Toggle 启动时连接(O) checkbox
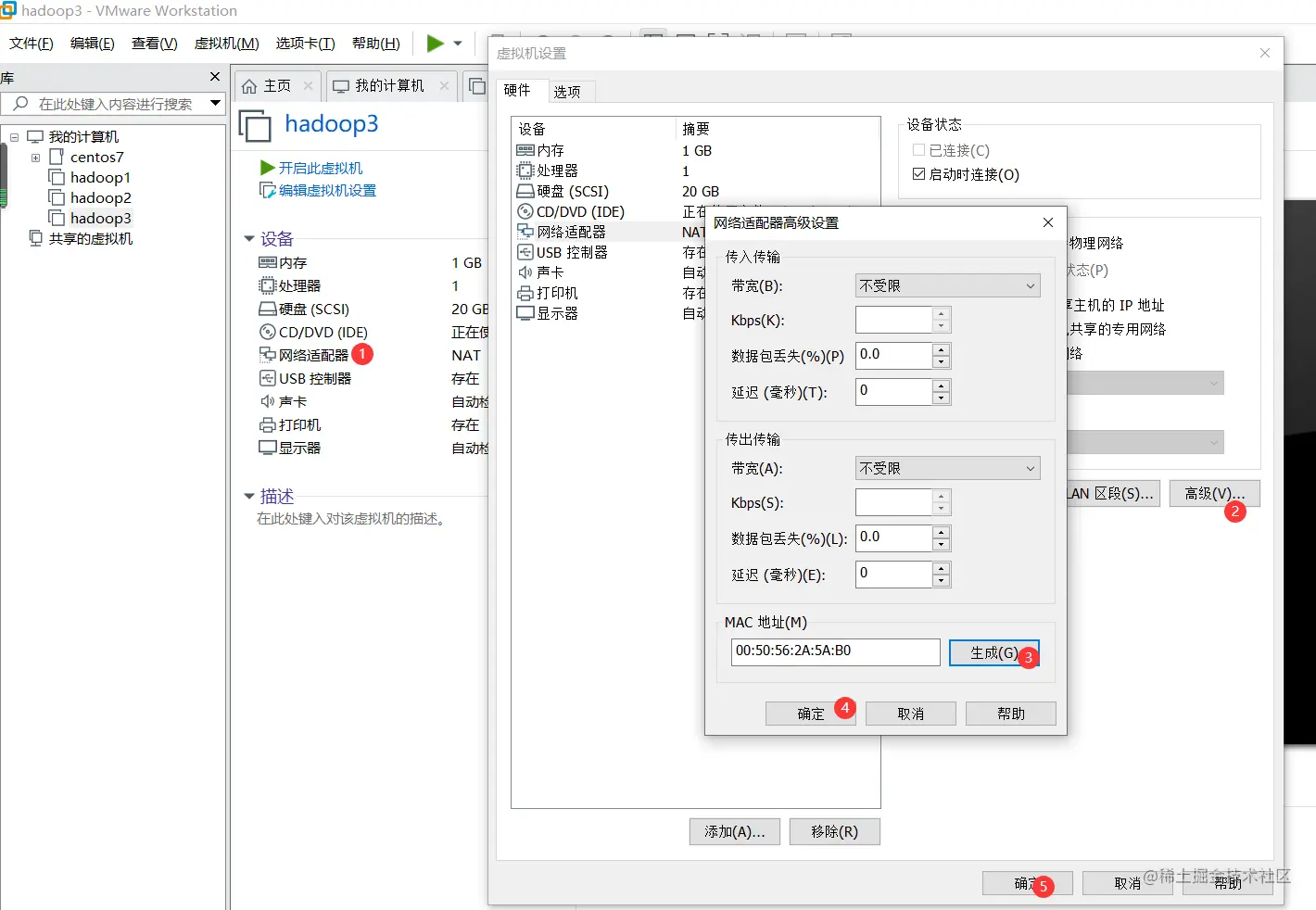 pyautogui.click(x=918, y=173)
